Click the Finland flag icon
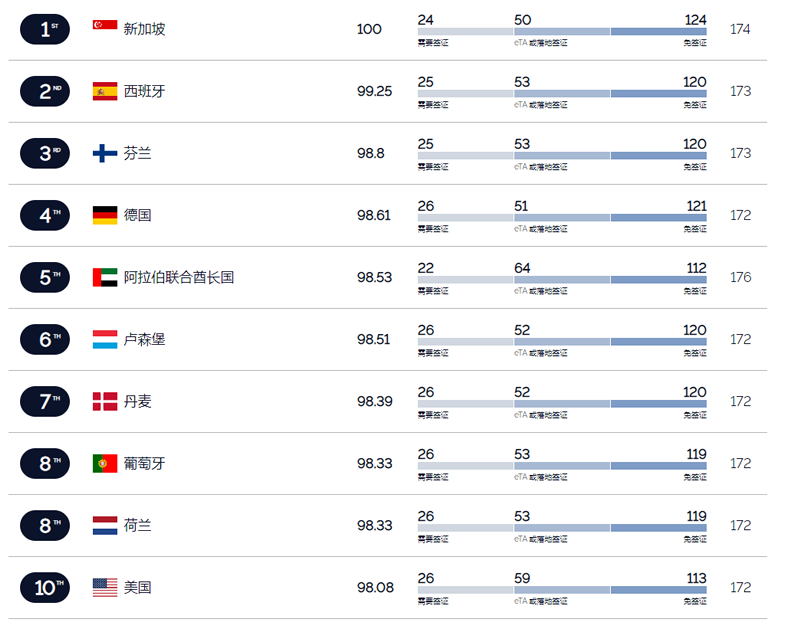Screen dimensions: 788x626 (x=105, y=153)
